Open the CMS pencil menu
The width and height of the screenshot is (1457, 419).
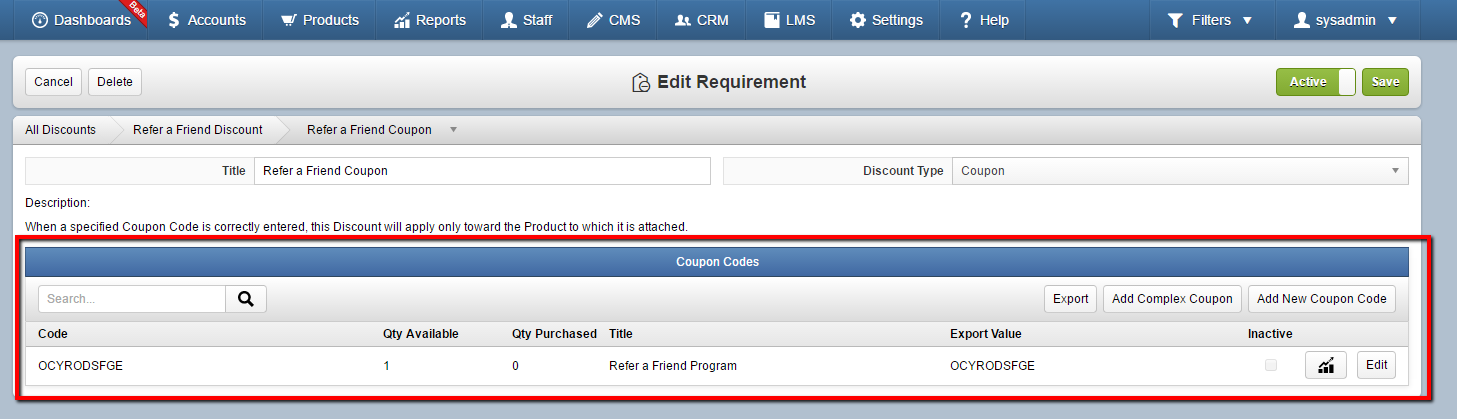click(x=613, y=20)
